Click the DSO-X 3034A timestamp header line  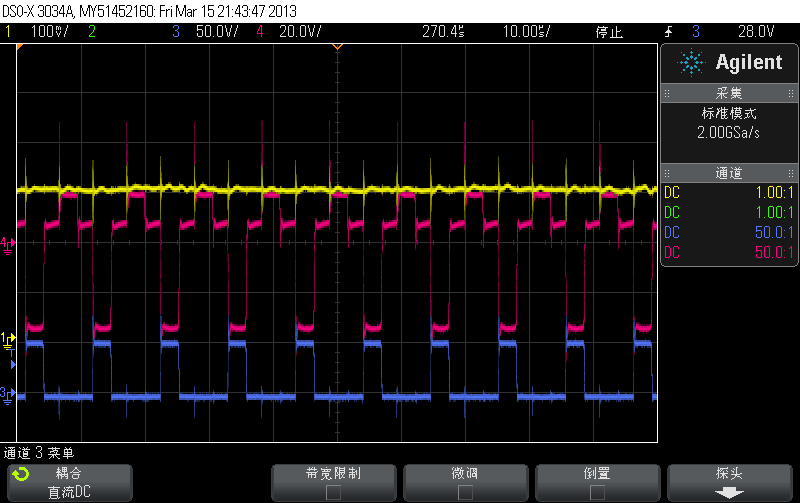[x=149, y=11]
